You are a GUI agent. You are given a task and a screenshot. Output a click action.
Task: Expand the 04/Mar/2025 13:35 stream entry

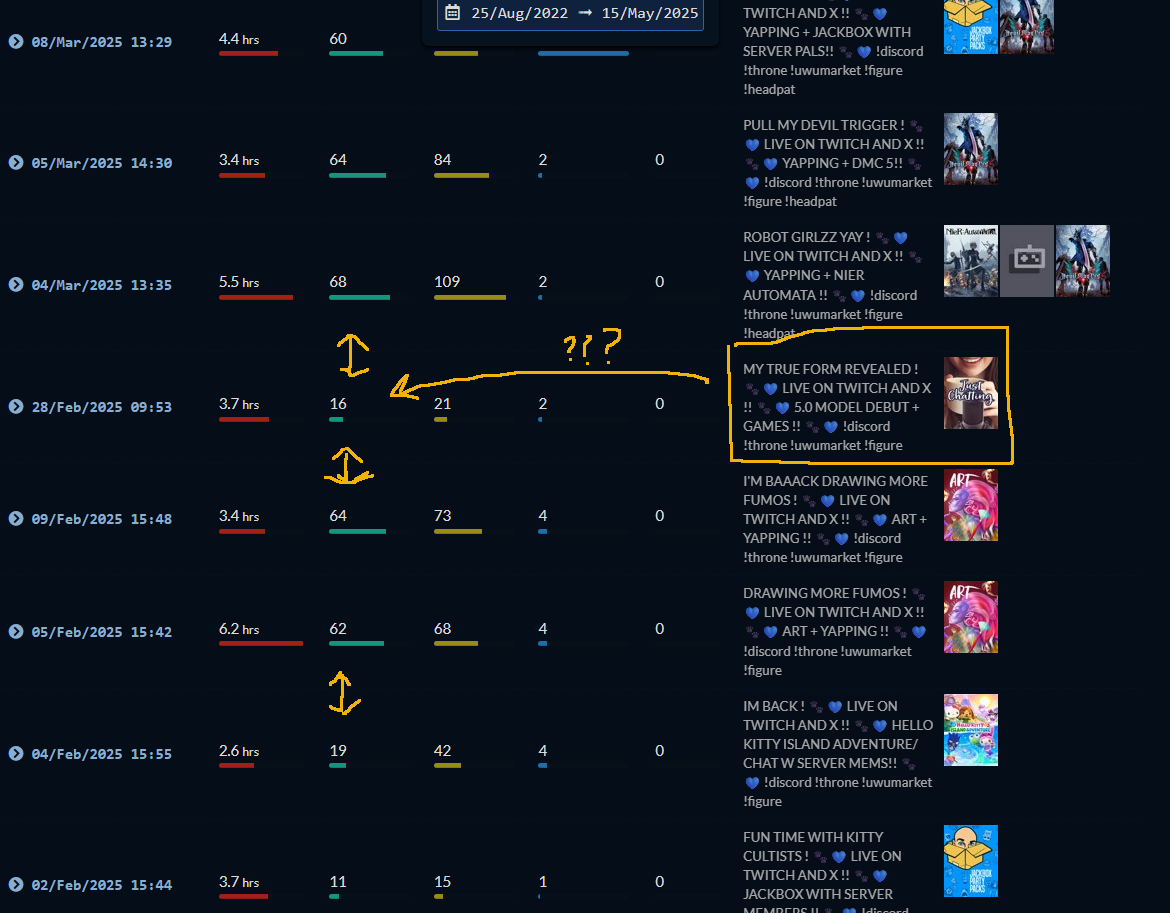point(16,284)
